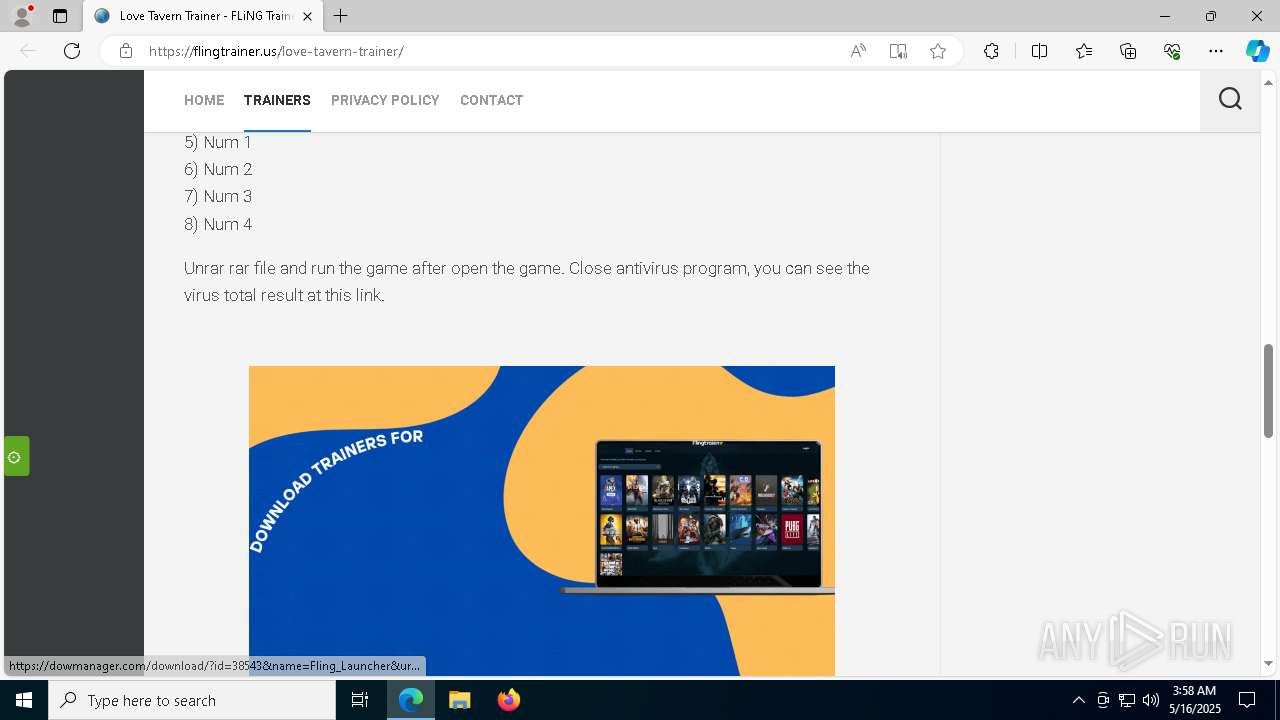The image size is (1280, 720).
Task: Restore down the Edge window
Action: (1211, 16)
